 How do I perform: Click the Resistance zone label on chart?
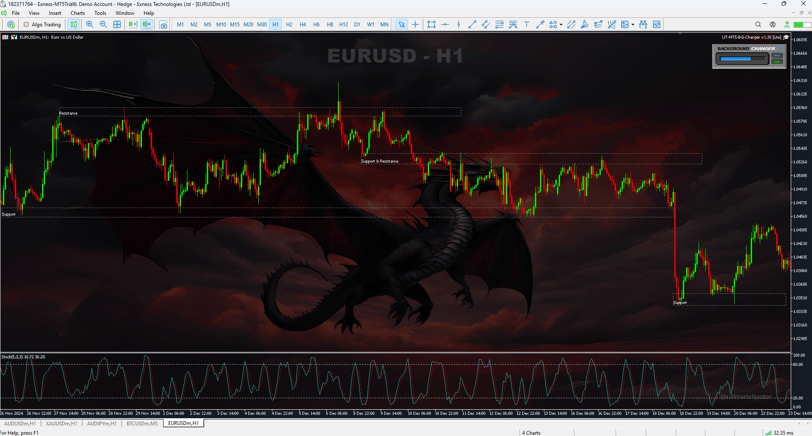click(68, 113)
